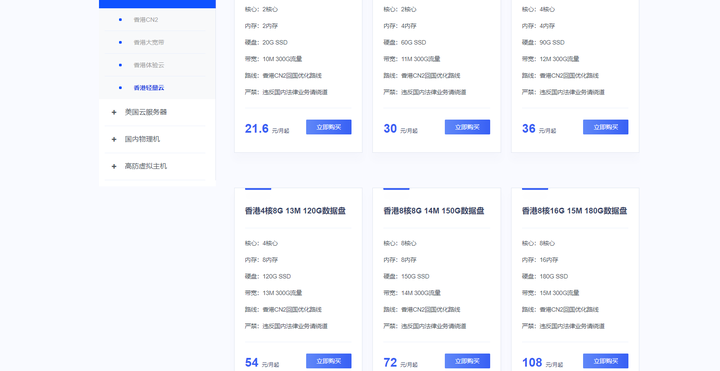Viewport: 720px width, 371px height.
Task: Click the 带宽: 14M 300G流量 line
Action: 412,293
